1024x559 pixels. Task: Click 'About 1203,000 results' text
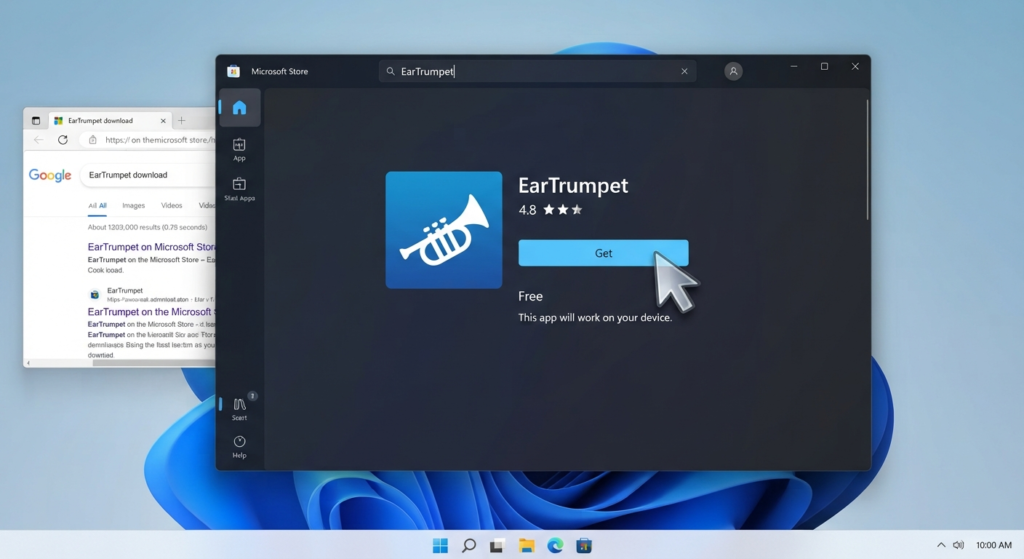pos(148,227)
